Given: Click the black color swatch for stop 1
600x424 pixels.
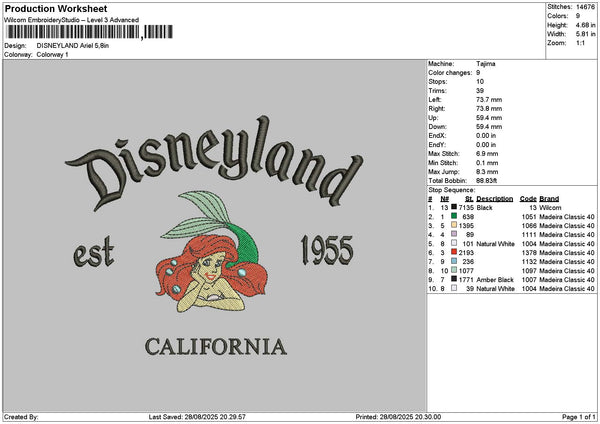Looking at the screenshot, I should tap(454, 207).
